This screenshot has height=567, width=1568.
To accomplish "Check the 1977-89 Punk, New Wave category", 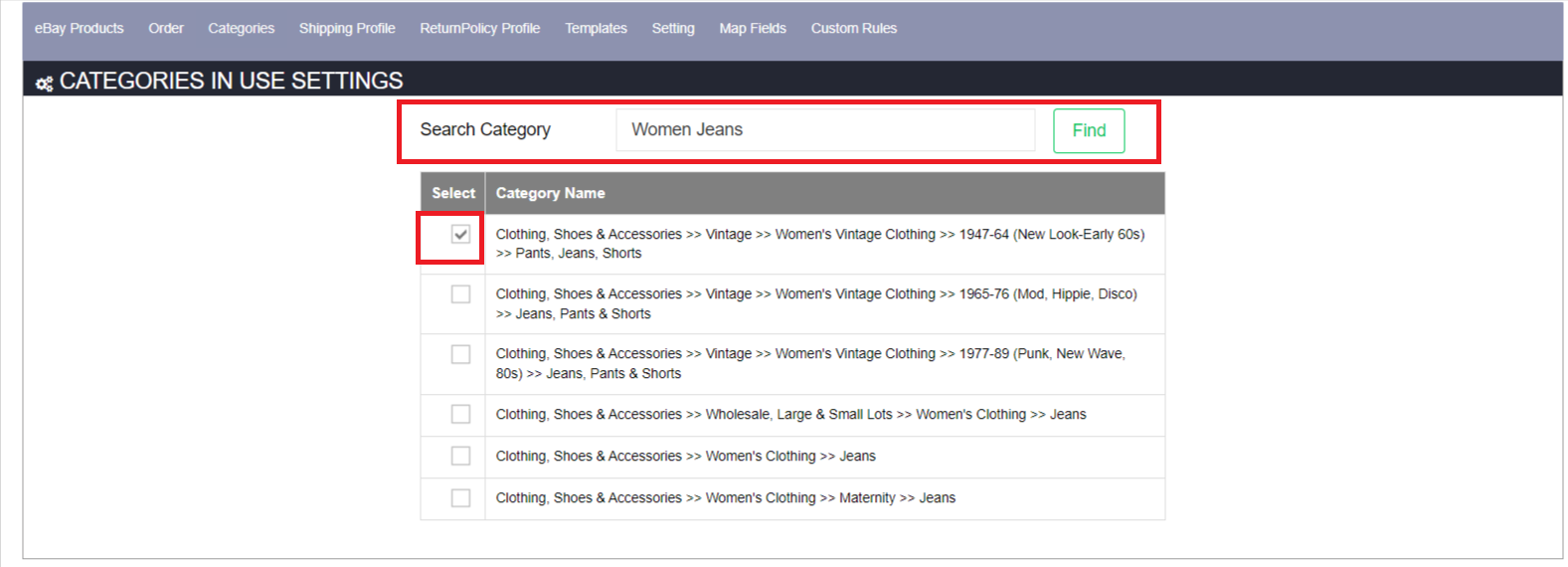I will coord(460,354).
